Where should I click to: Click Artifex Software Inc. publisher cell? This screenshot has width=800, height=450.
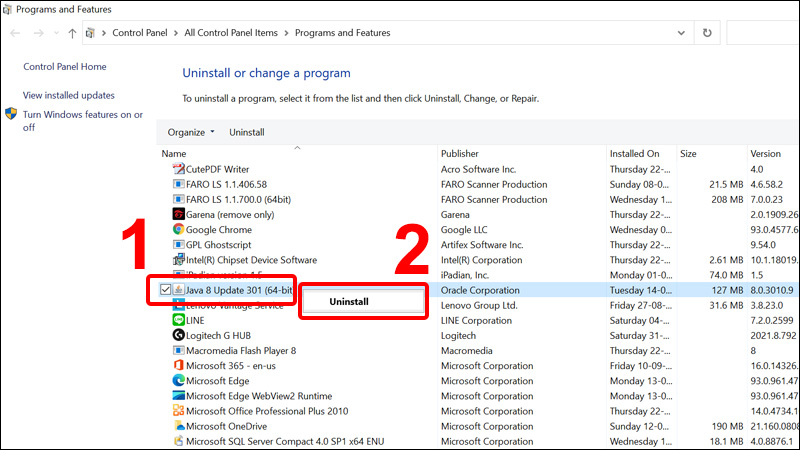click(482, 244)
